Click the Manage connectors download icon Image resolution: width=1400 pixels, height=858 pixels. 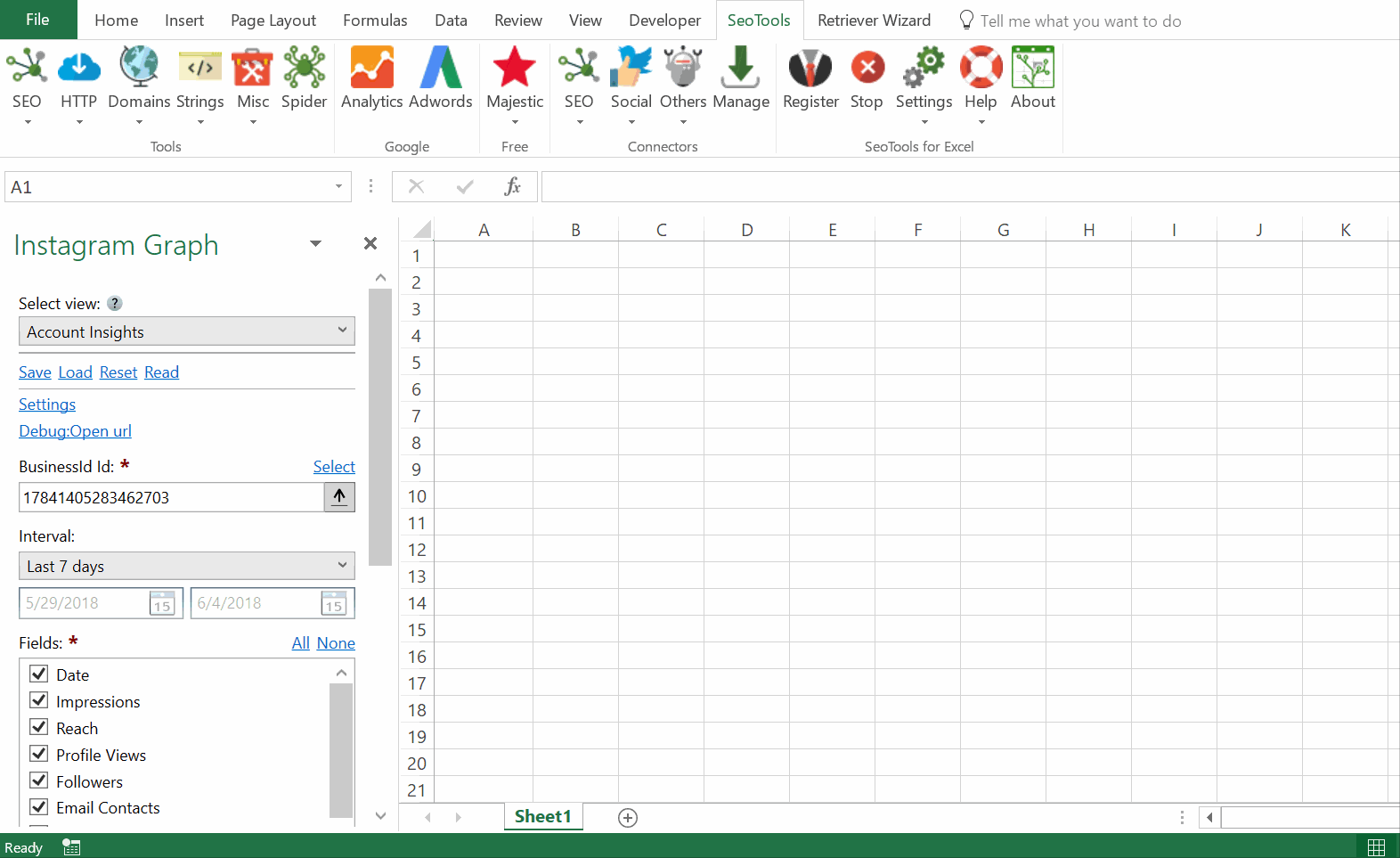click(x=741, y=68)
